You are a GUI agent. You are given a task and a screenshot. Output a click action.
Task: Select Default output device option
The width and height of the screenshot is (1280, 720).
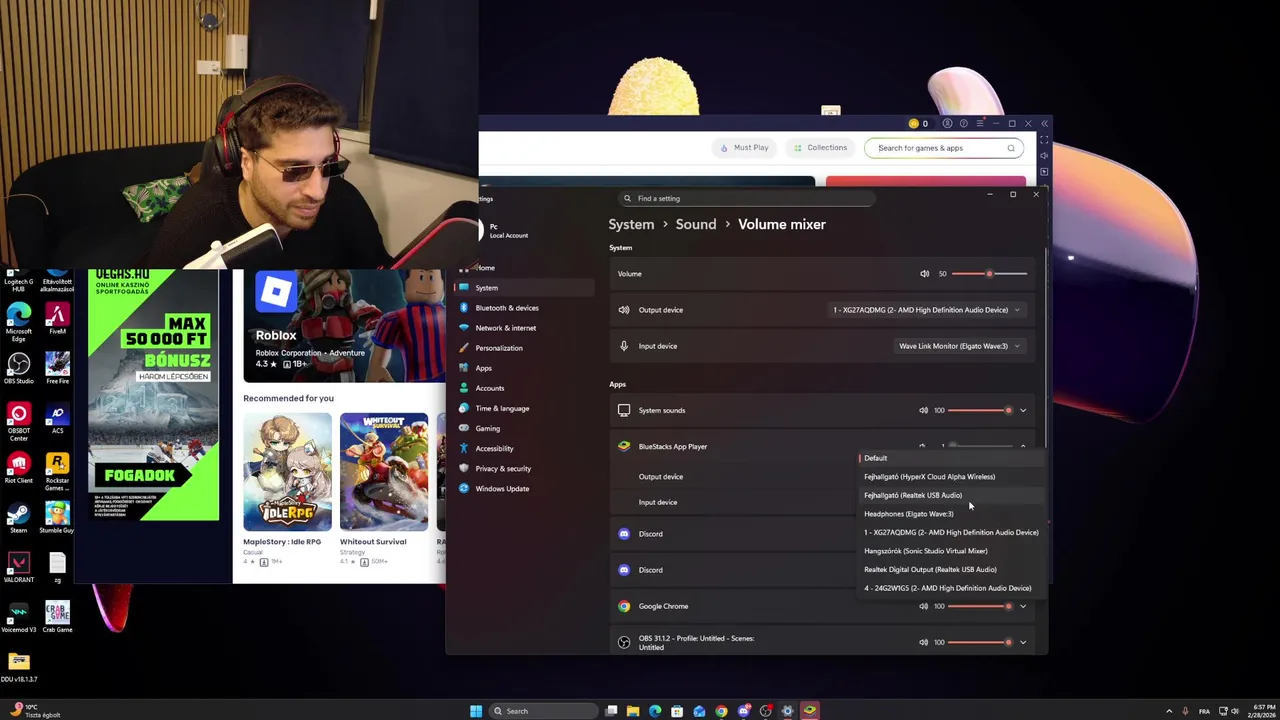pos(950,458)
